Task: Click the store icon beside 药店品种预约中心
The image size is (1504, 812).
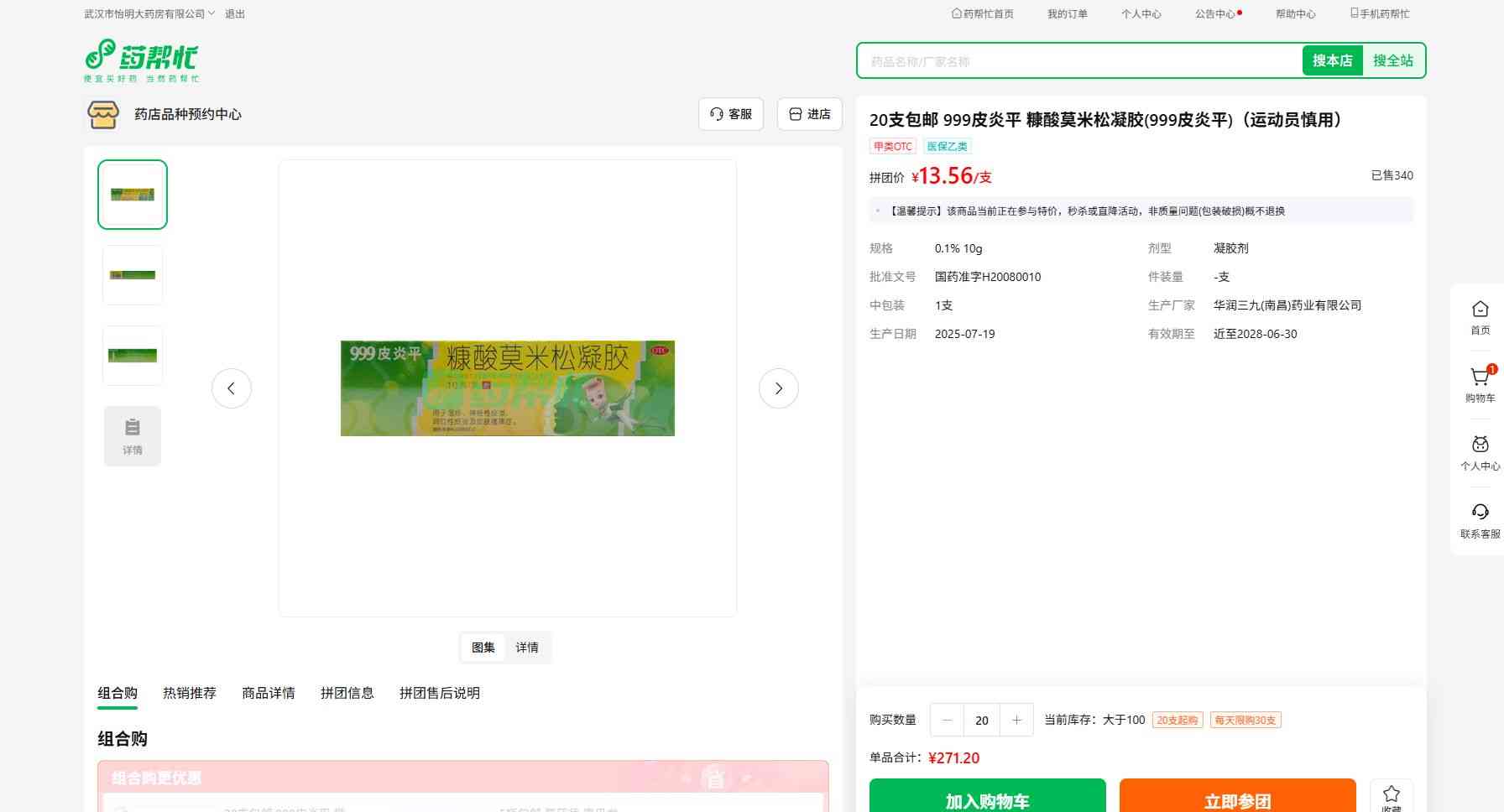Action: [x=103, y=114]
